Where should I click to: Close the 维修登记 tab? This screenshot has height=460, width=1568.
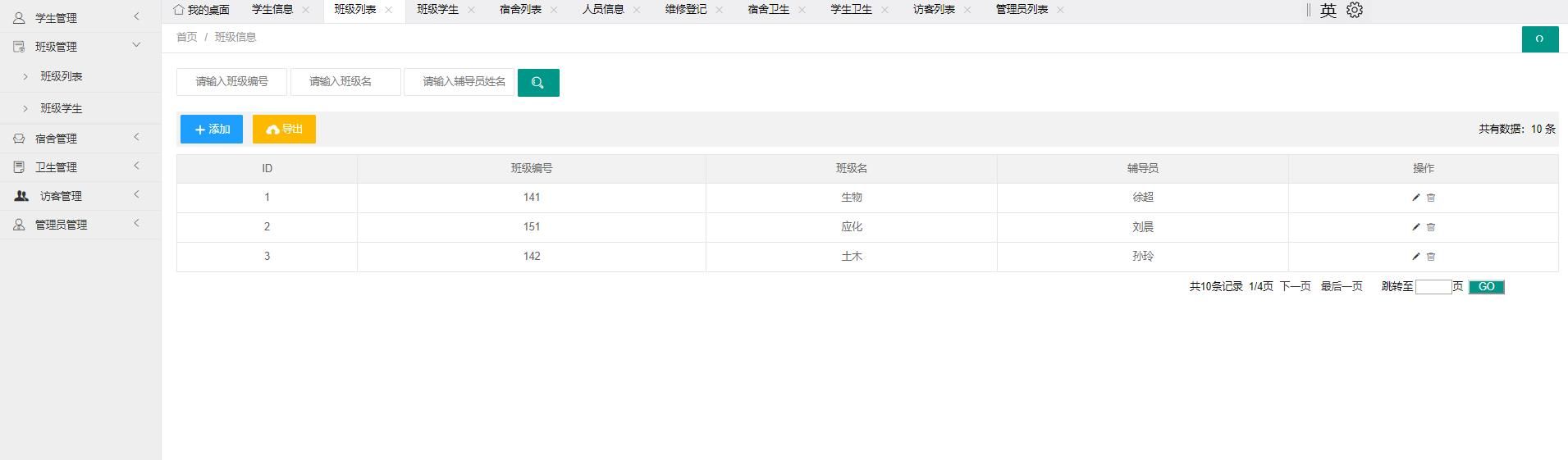[x=720, y=10]
